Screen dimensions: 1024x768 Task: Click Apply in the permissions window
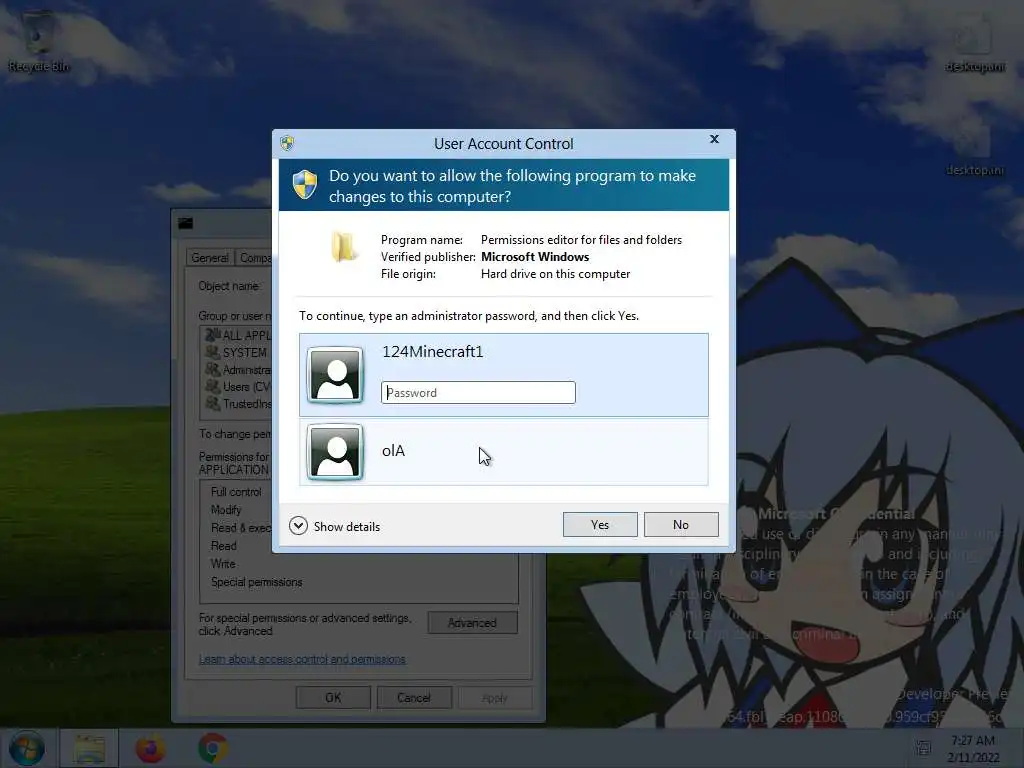(x=495, y=697)
